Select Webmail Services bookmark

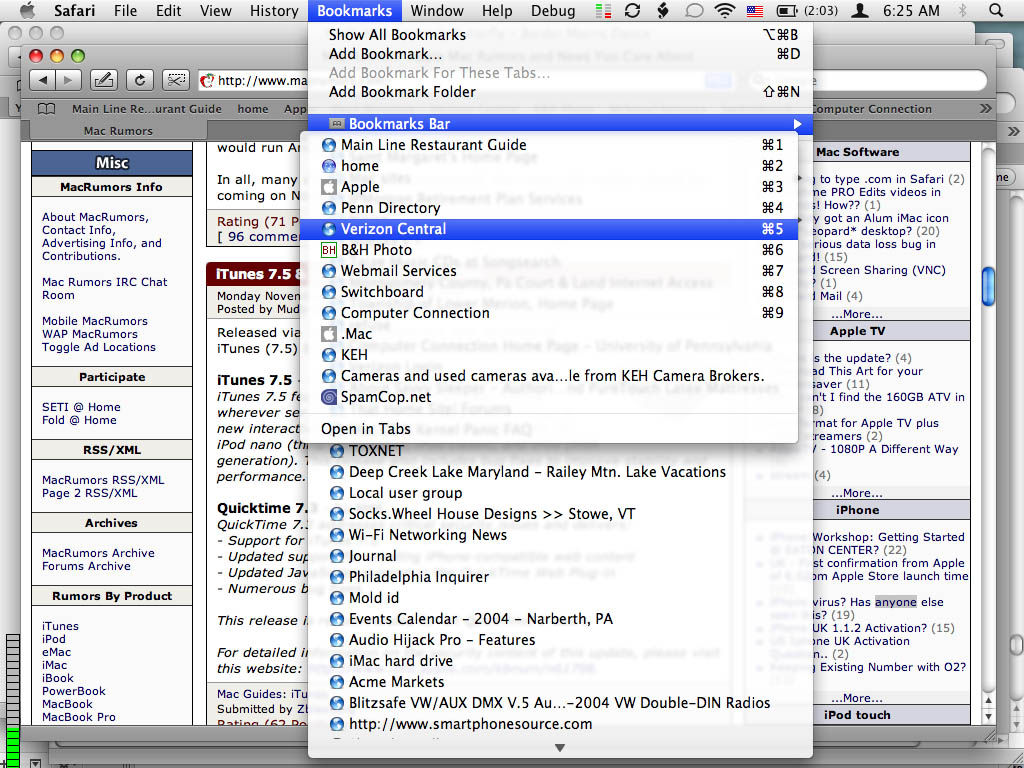point(549,271)
